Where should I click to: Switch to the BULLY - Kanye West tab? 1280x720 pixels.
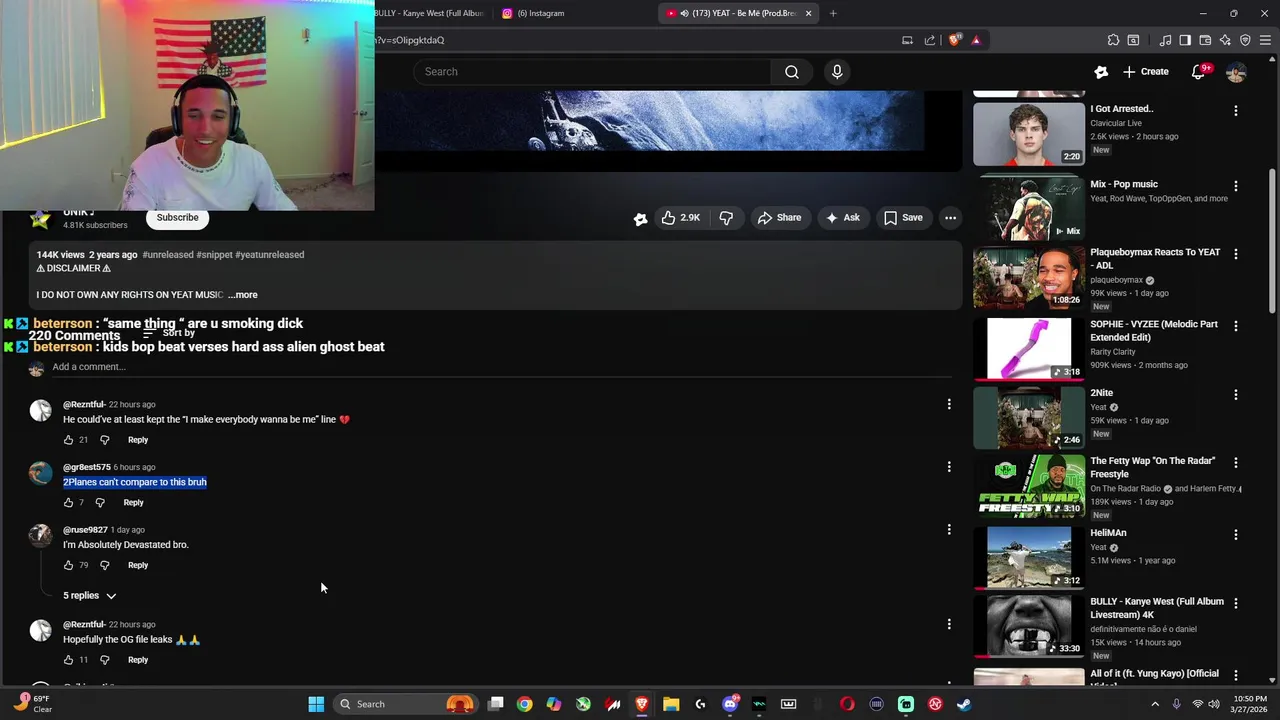point(430,13)
